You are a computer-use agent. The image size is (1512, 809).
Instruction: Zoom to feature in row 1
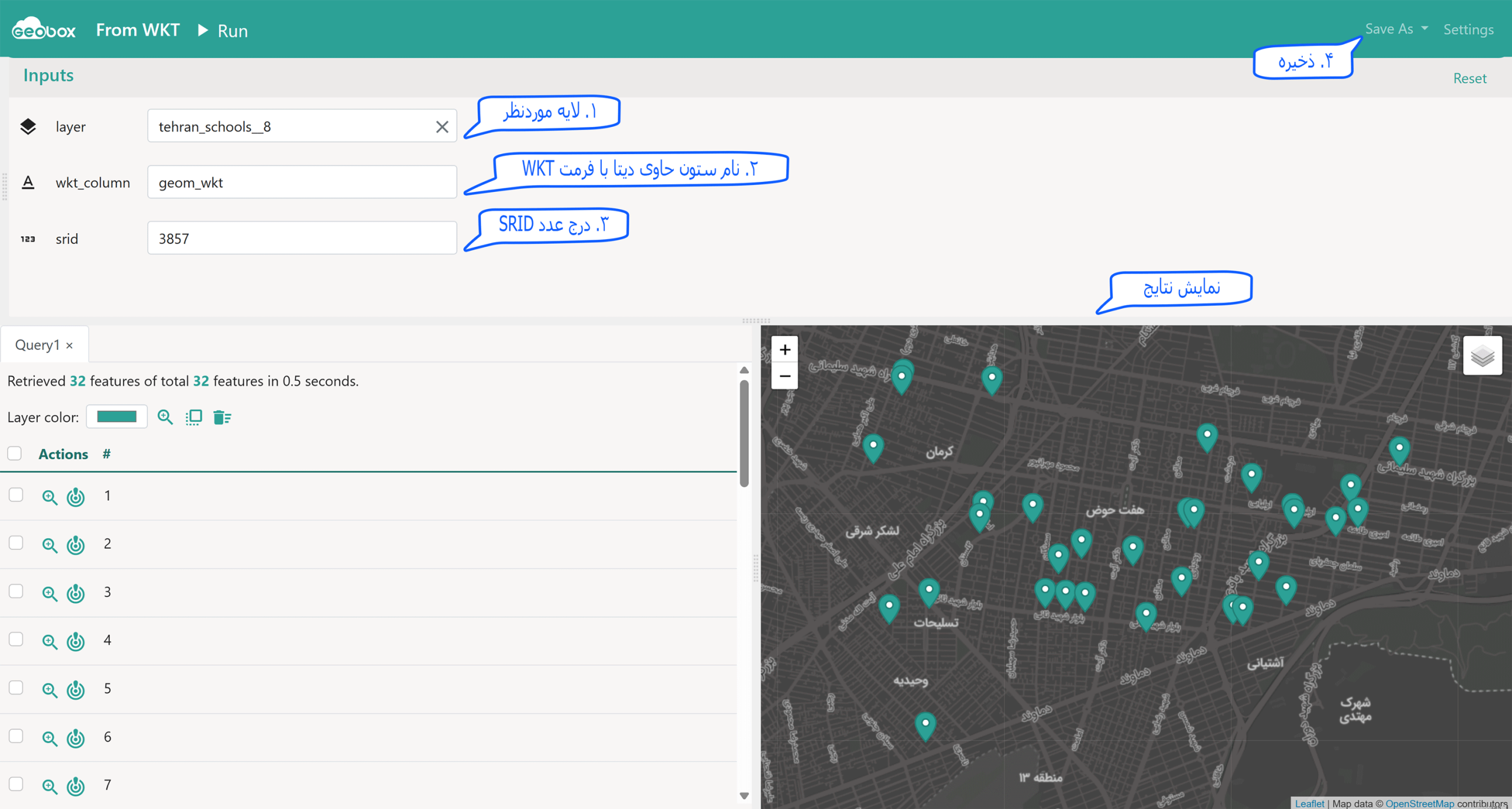pos(50,497)
